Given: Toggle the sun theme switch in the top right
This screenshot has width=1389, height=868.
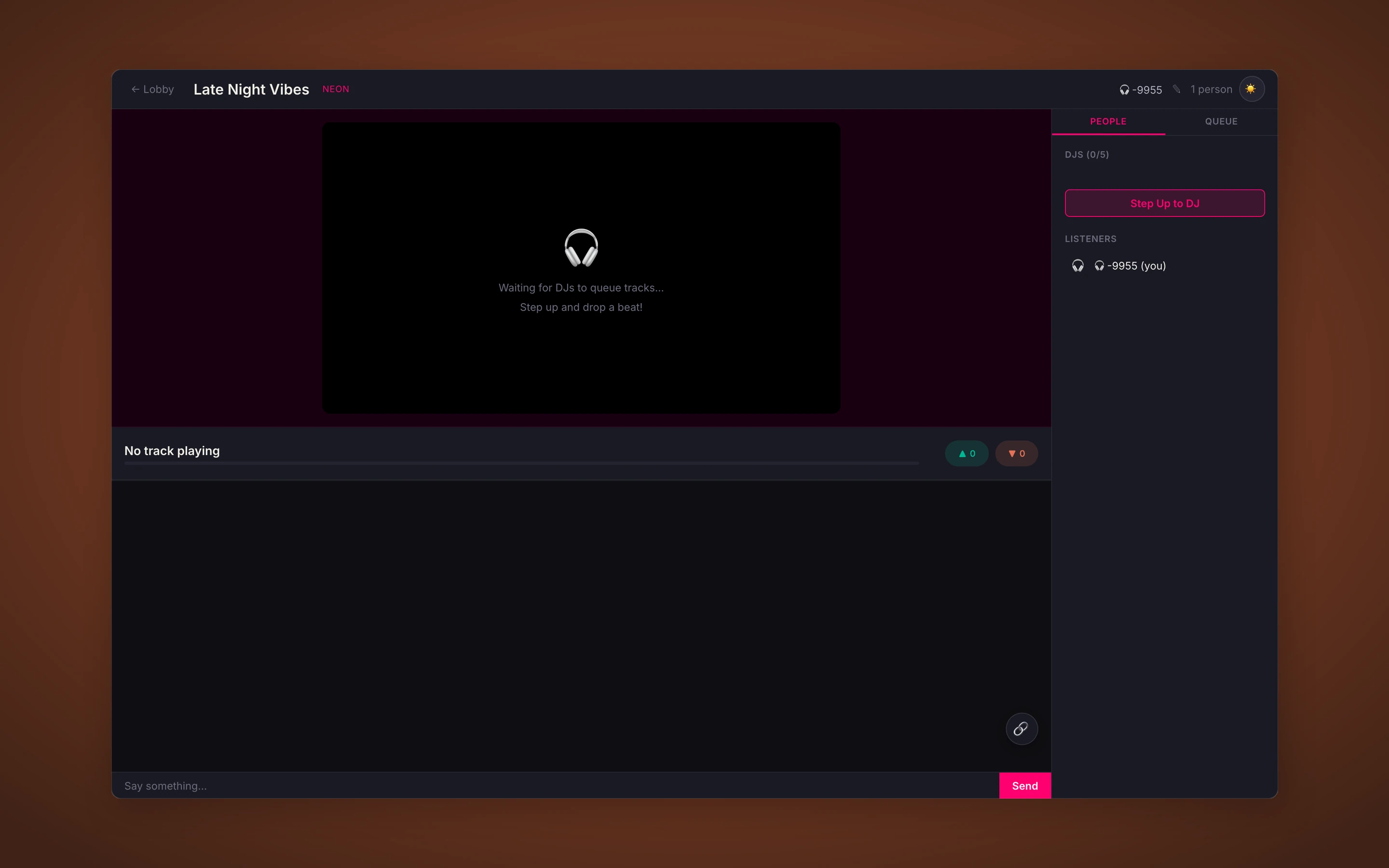Looking at the screenshot, I should [1252, 89].
